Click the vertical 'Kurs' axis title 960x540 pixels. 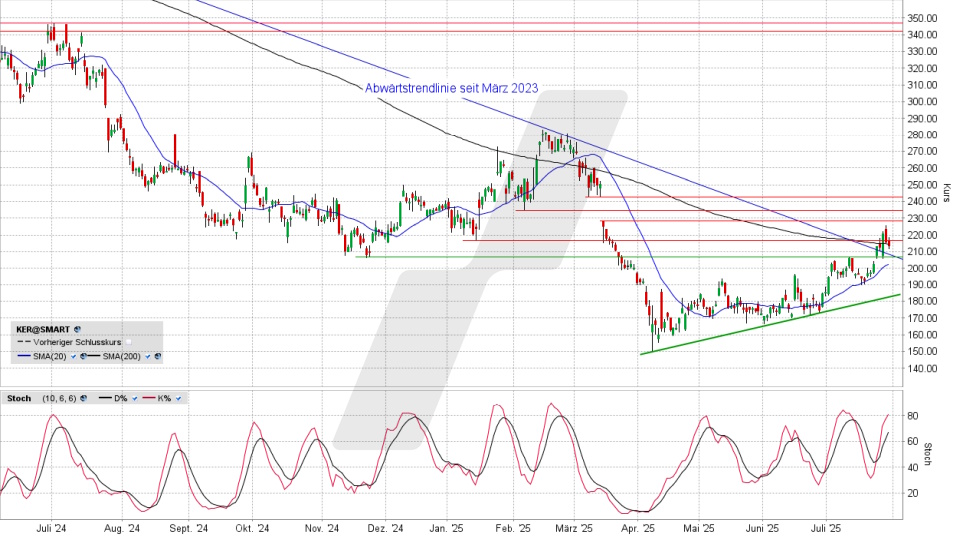pos(946,193)
